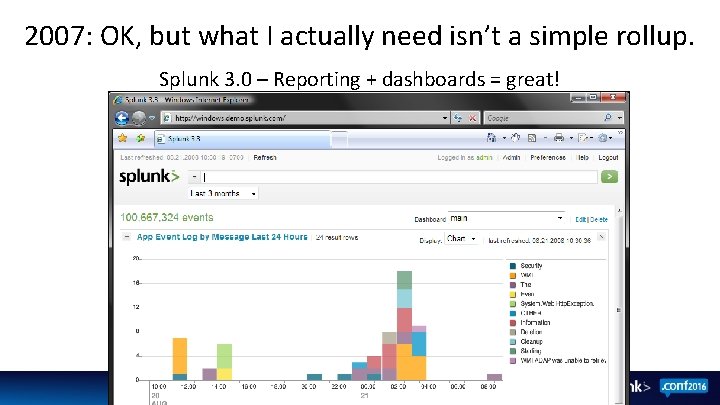720x405 pixels.
Task: Open the recent pages dropdown beside Forward
Action: pos(152,118)
